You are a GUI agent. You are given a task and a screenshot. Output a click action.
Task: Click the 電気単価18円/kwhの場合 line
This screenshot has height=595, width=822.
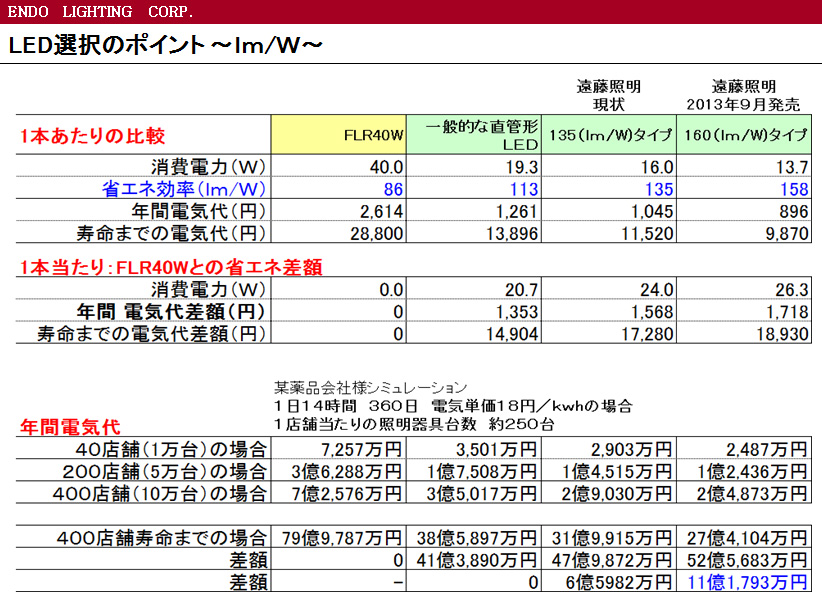(531, 406)
